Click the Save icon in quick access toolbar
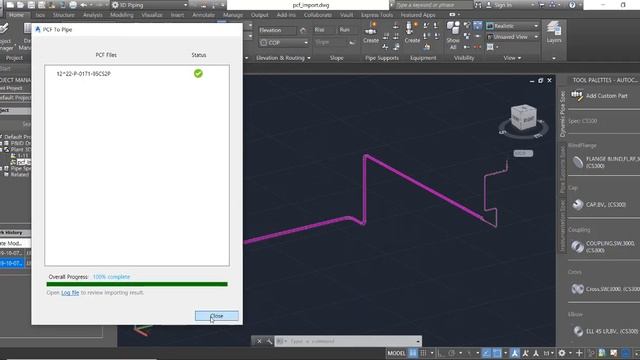The image size is (640, 360). coord(31,5)
